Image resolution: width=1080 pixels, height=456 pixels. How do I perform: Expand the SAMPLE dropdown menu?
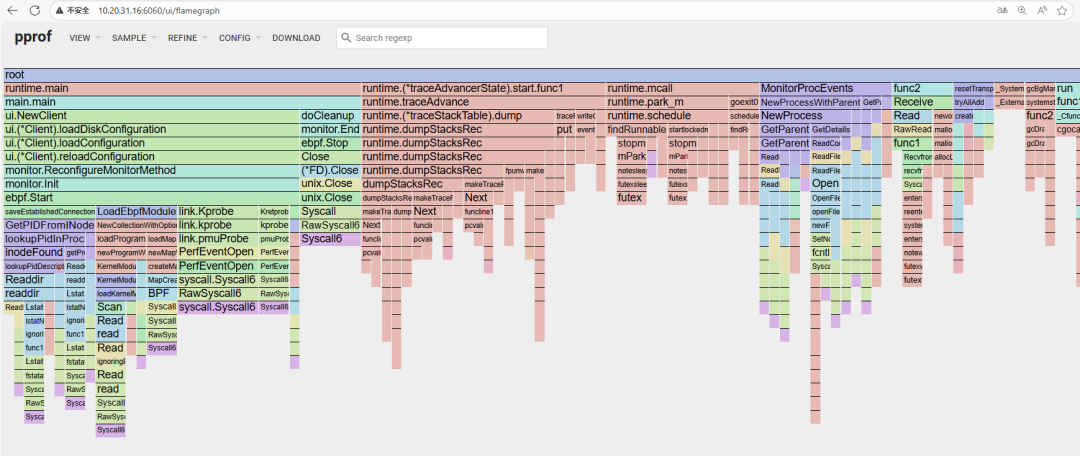pos(133,38)
